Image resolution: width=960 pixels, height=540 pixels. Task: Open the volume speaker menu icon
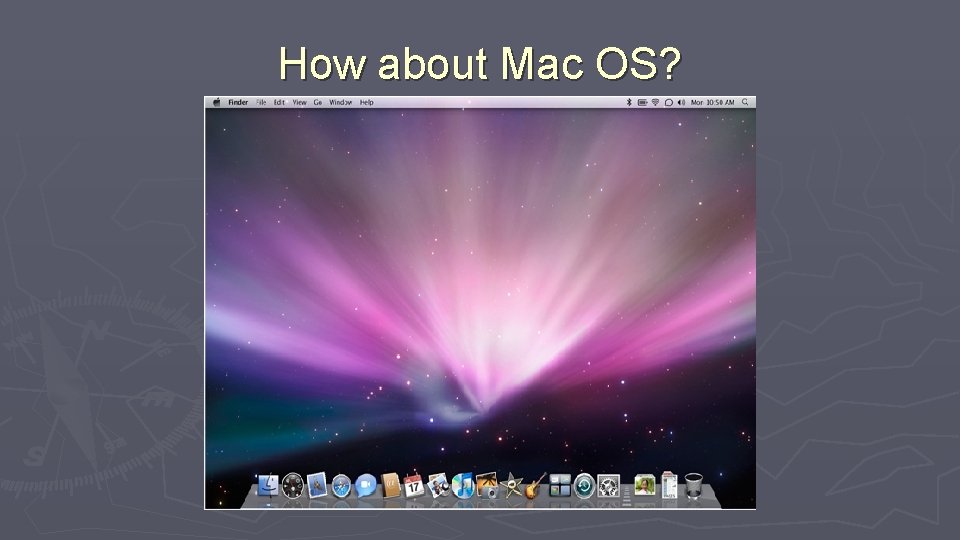681,102
